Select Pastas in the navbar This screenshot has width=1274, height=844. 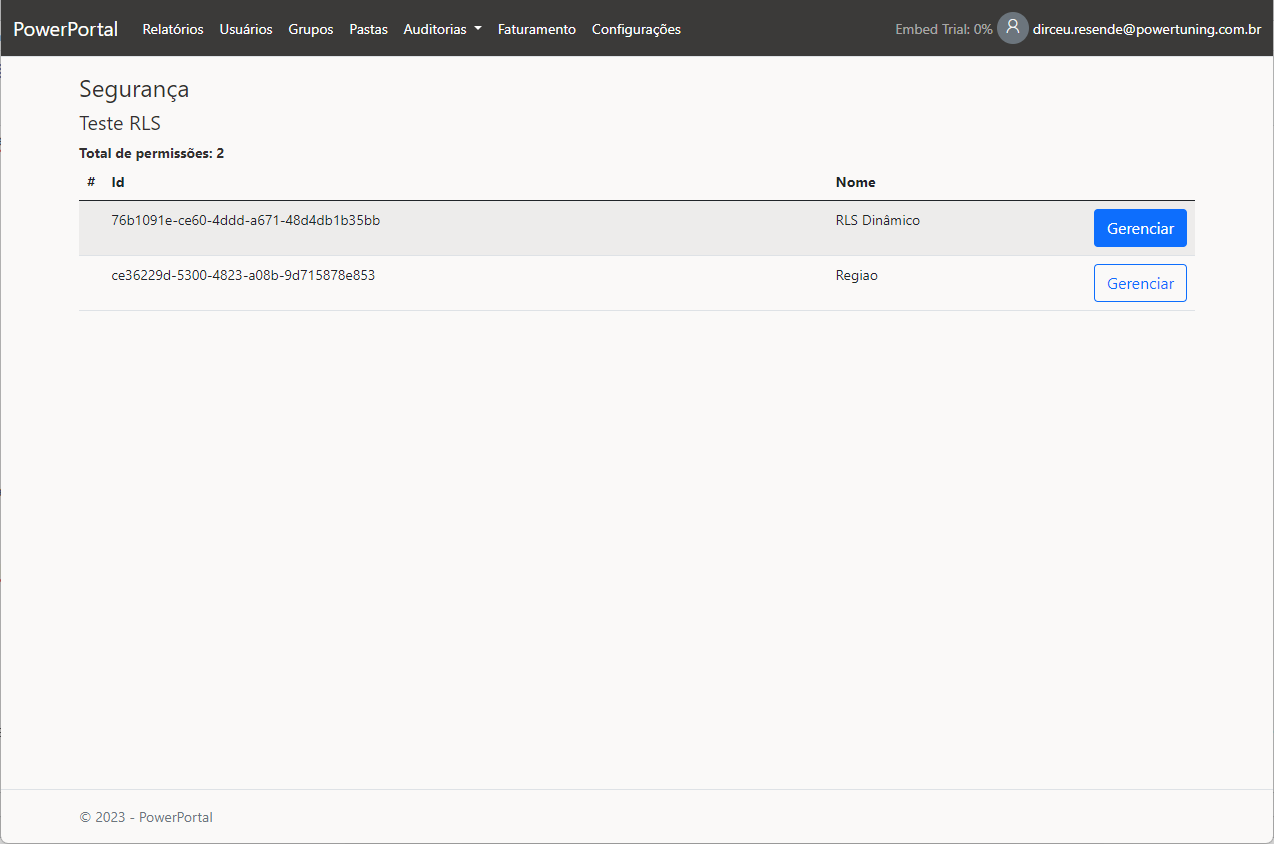point(368,29)
